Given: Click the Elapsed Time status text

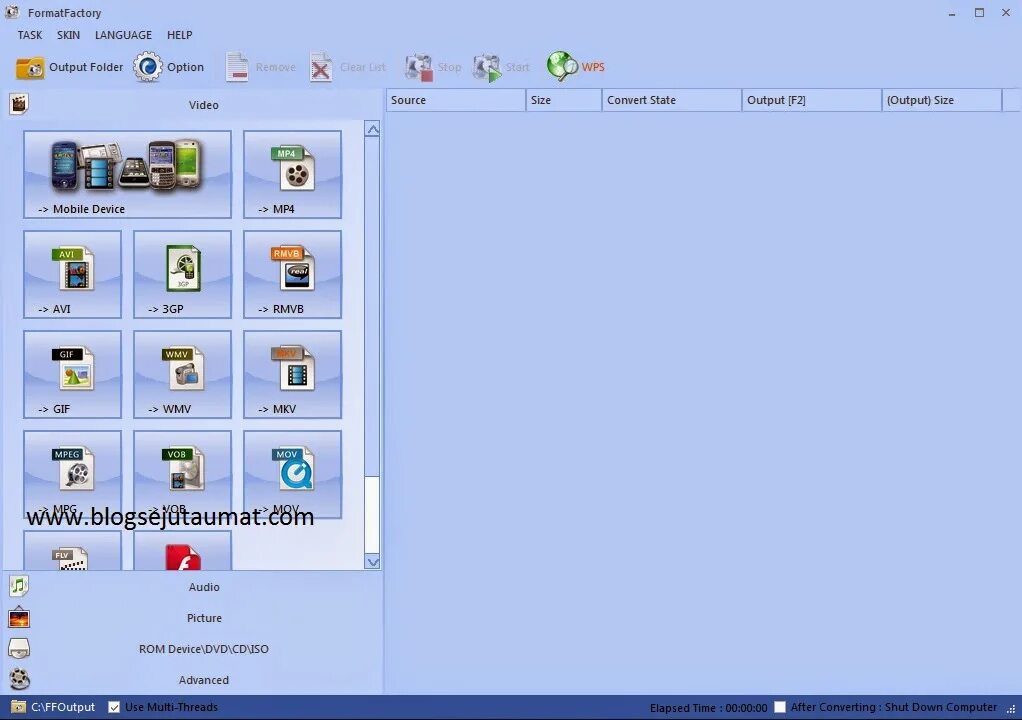Looking at the screenshot, I should pos(708,708).
